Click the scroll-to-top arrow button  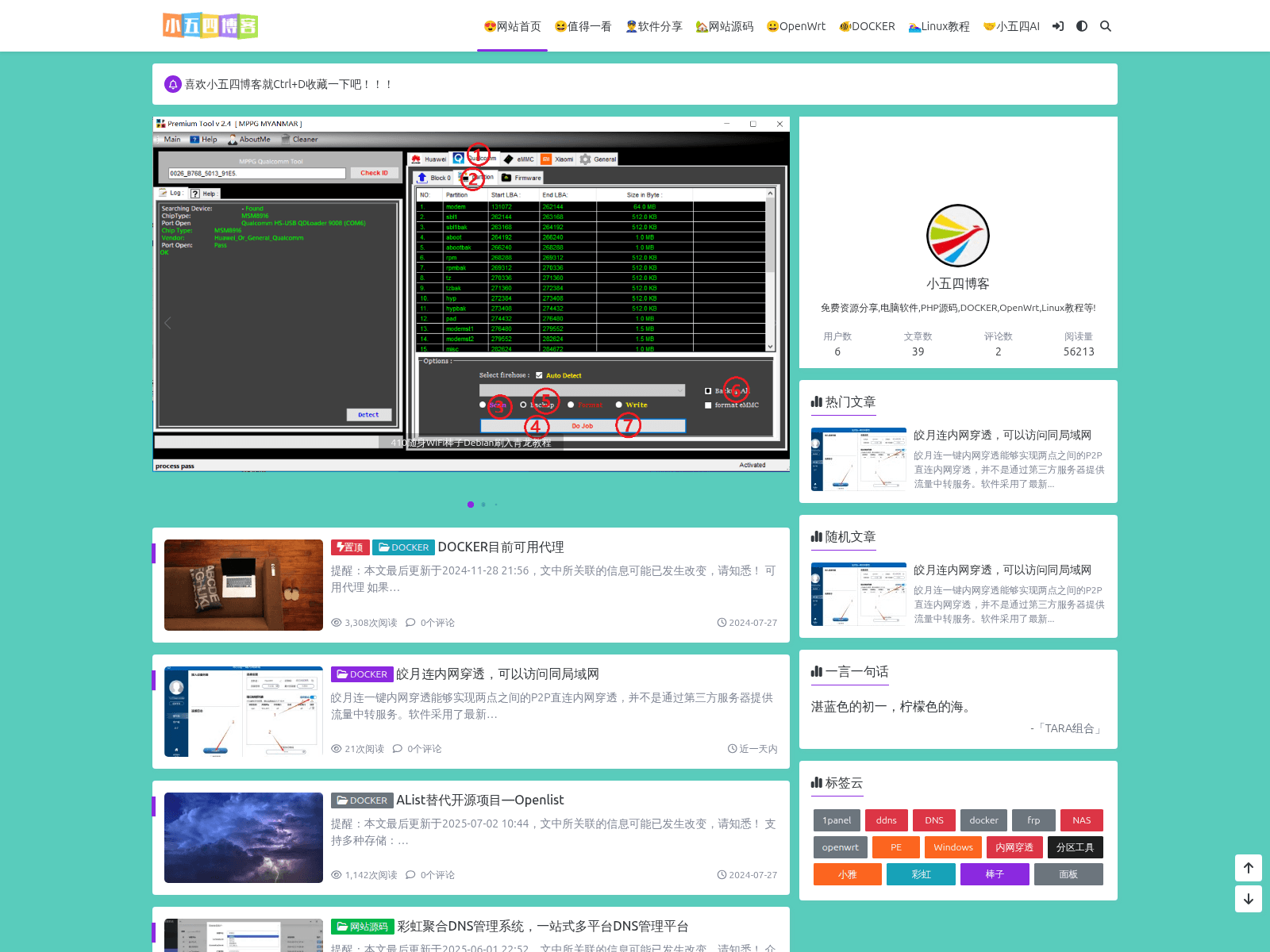pyautogui.click(x=1248, y=868)
